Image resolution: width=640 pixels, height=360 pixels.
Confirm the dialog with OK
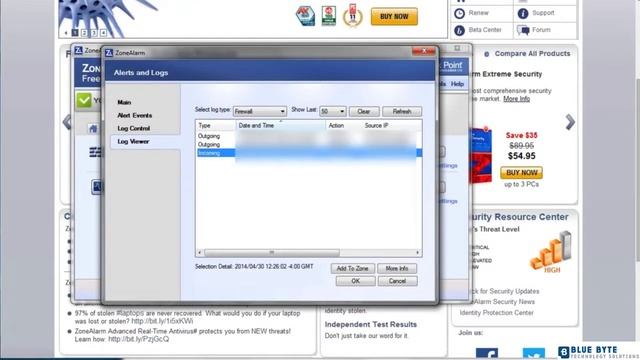(x=356, y=281)
